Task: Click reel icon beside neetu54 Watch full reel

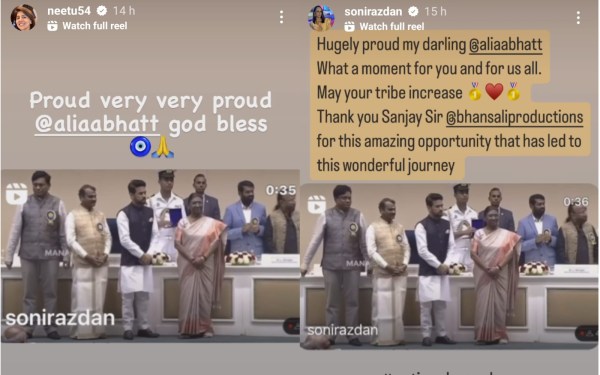Action: click(x=52, y=26)
